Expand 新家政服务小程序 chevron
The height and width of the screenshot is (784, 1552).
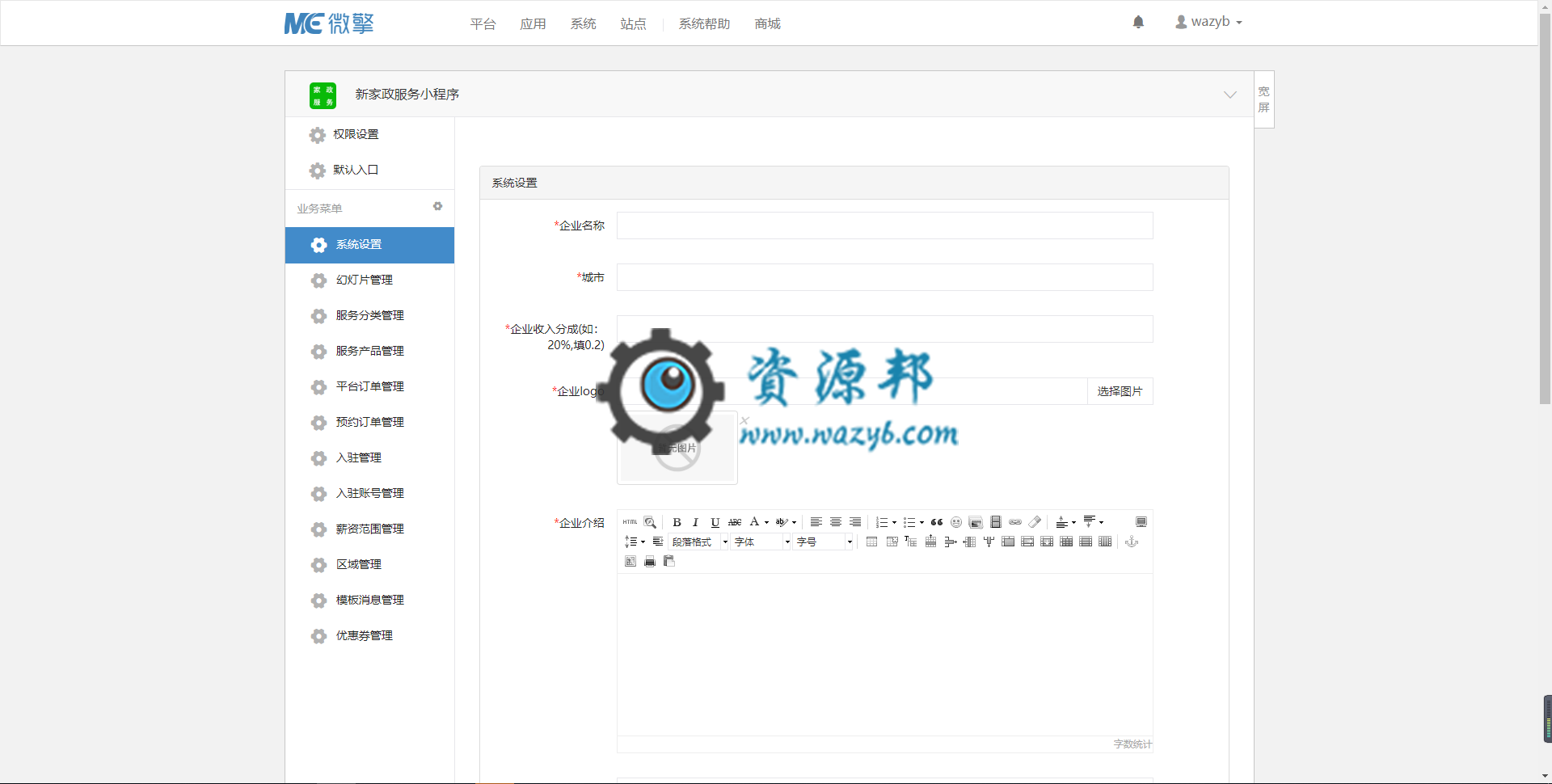pyautogui.click(x=1229, y=95)
